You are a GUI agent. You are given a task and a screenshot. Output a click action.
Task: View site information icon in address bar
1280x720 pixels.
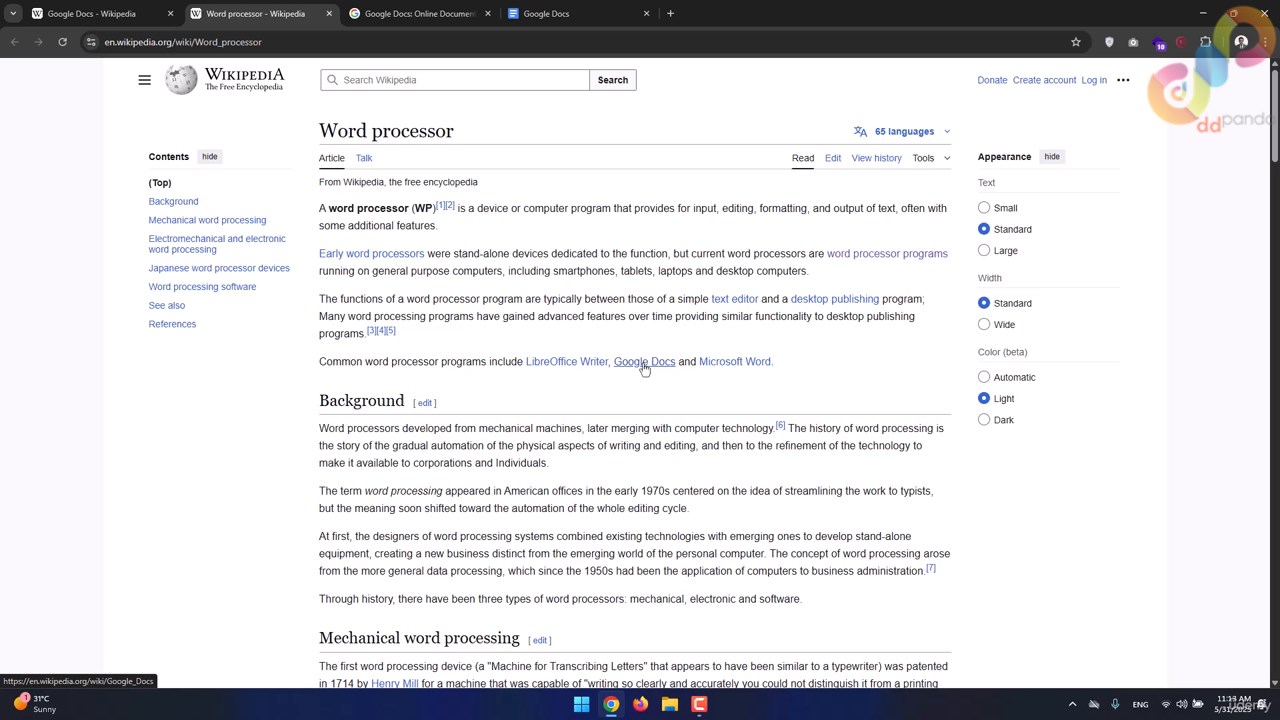[91, 42]
